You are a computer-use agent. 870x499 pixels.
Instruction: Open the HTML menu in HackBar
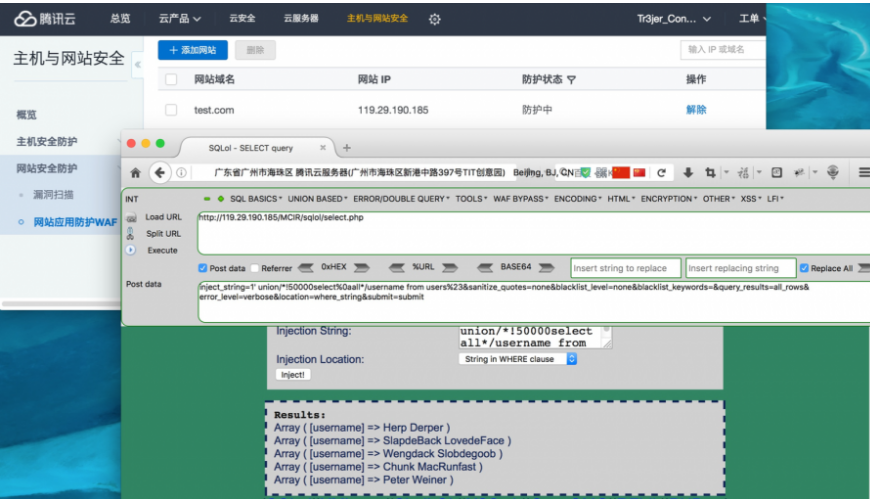pyautogui.click(x=621, y=199)
